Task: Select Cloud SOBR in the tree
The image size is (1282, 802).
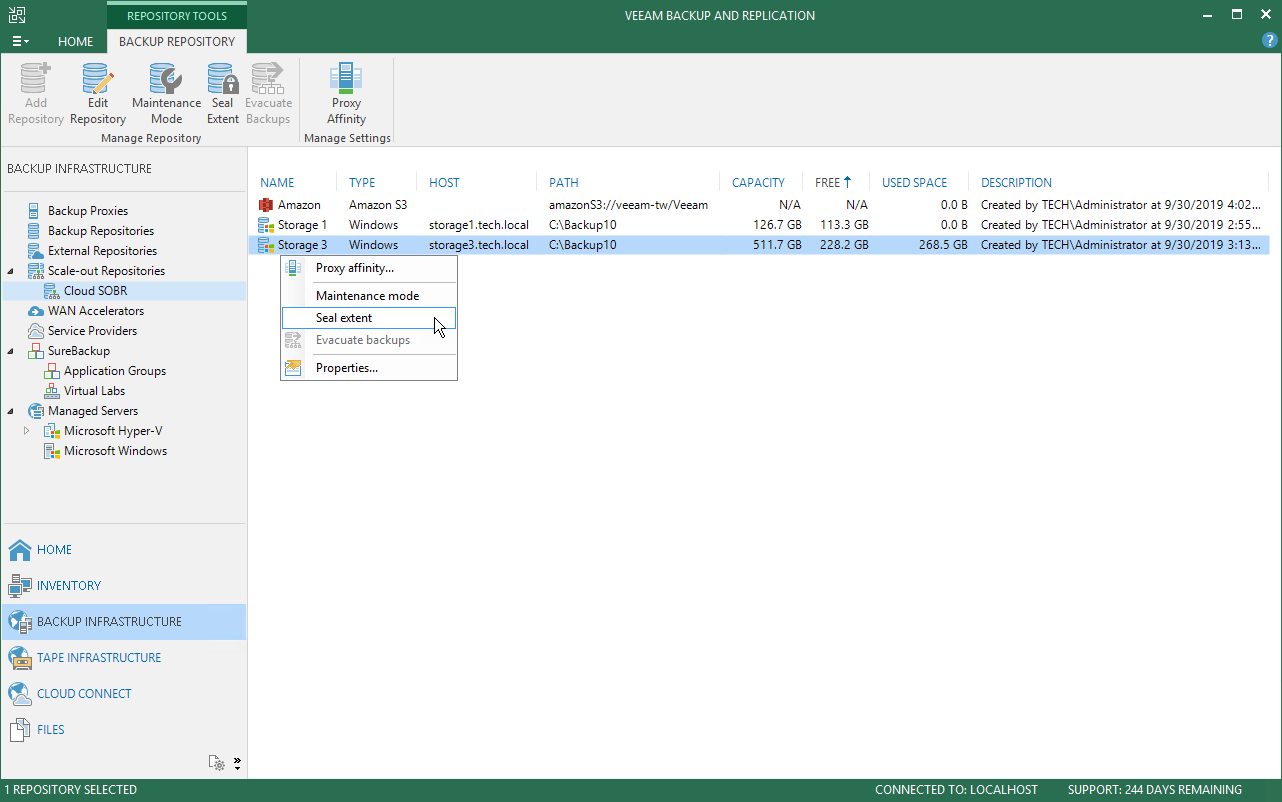Action: tap(96, 291)
